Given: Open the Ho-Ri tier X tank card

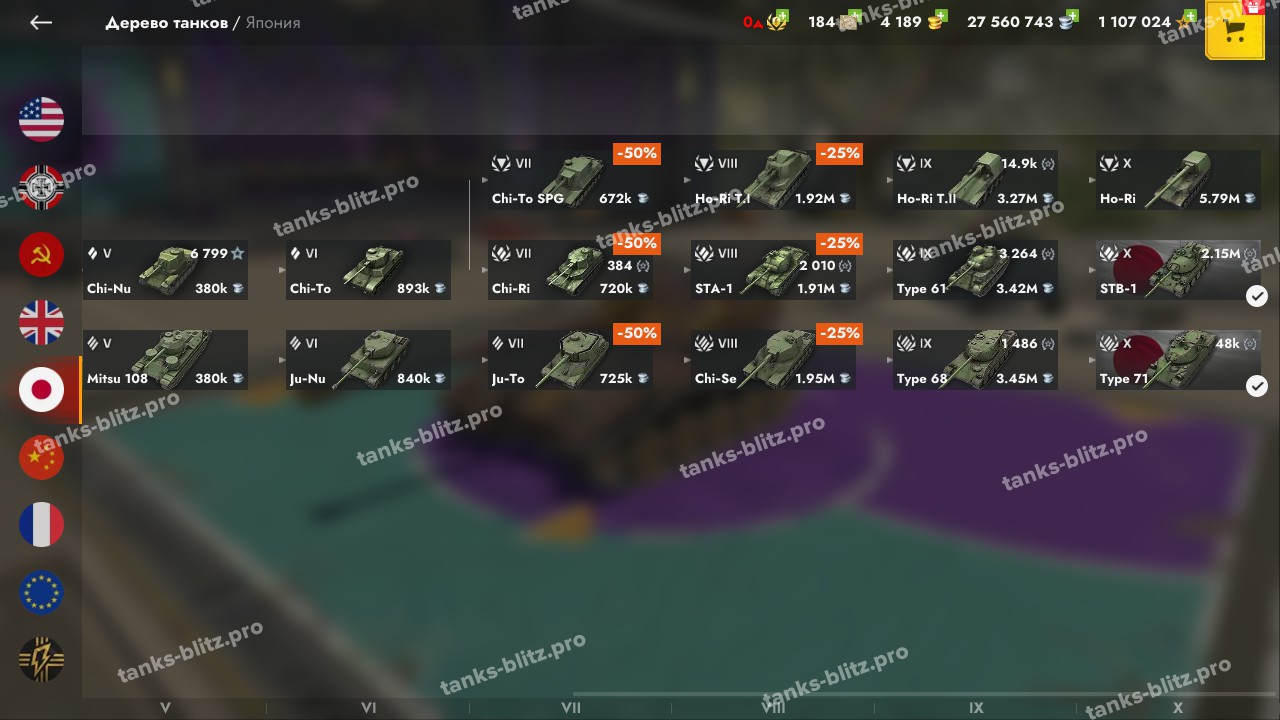Looking at the screenshot, I should 1178,180.
